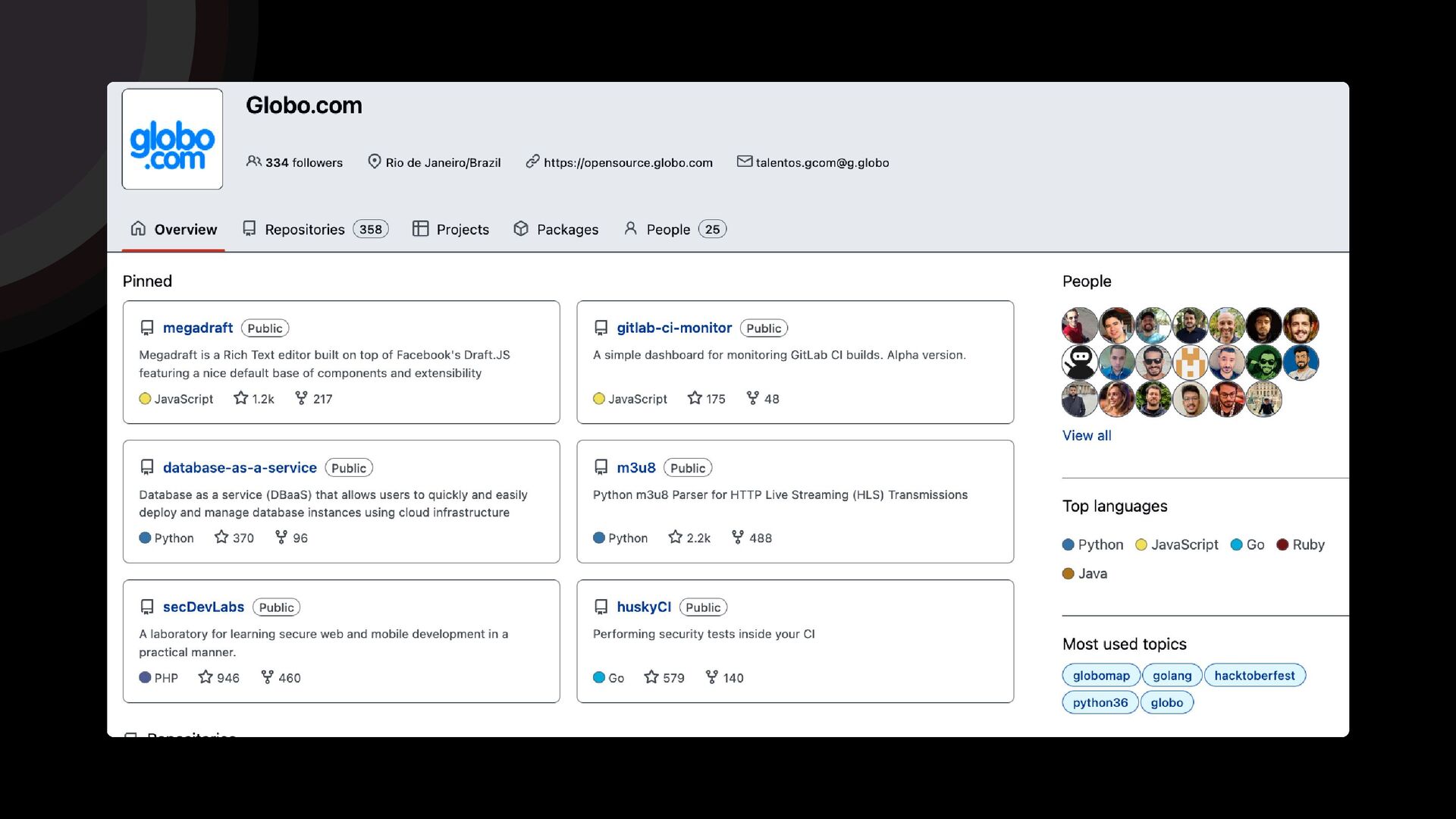Click the talentos.gcom@g.globo email link
Image resolution: width=1456 pixels, height=819 pixels.
822,162
